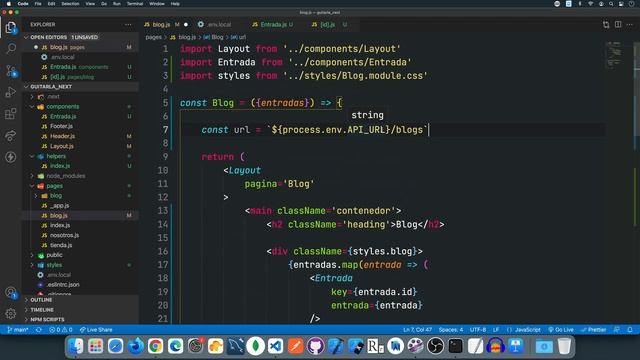Screen dimensions: 640x360
Task: Click Spaces: 4 indentation setting
Action: pos(451,330)
